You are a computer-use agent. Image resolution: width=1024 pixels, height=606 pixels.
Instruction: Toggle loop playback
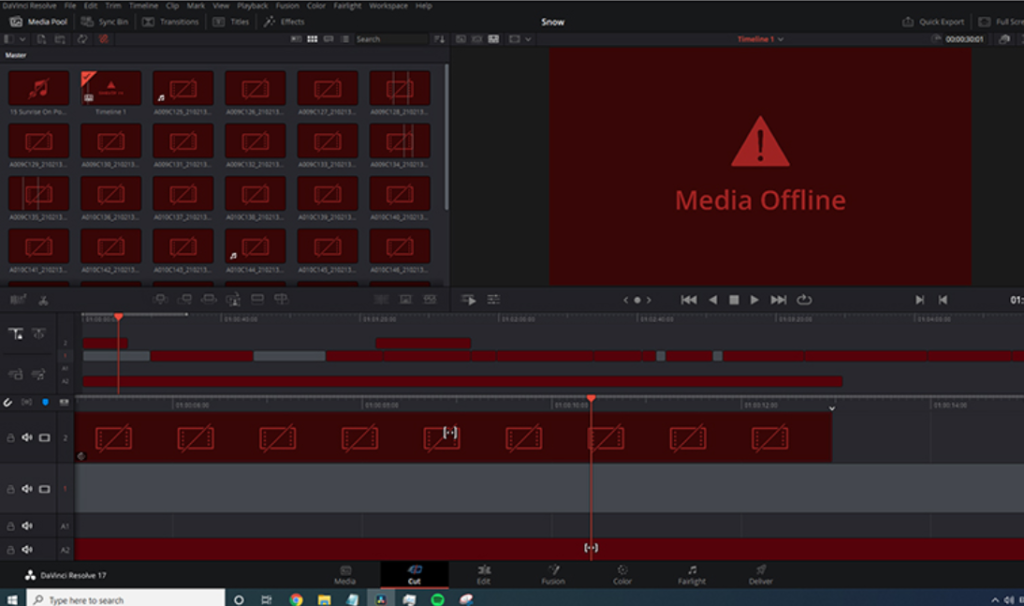(804, 300)
